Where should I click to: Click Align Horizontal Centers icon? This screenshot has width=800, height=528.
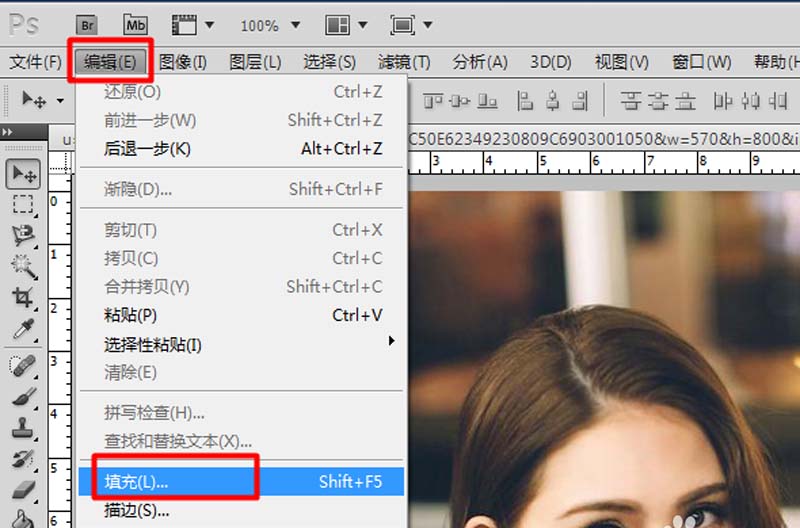(x=552, y=101)
